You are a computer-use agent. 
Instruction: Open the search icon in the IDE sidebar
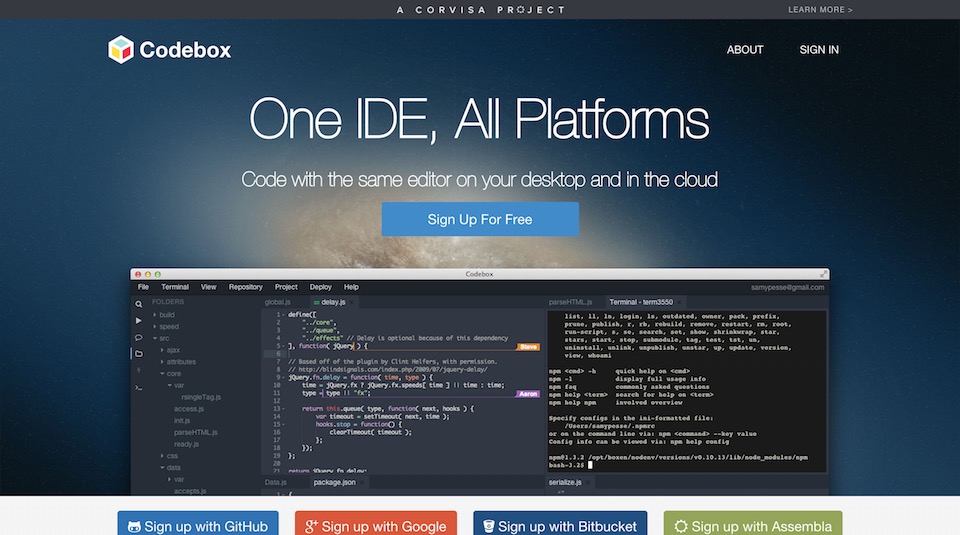139,304
